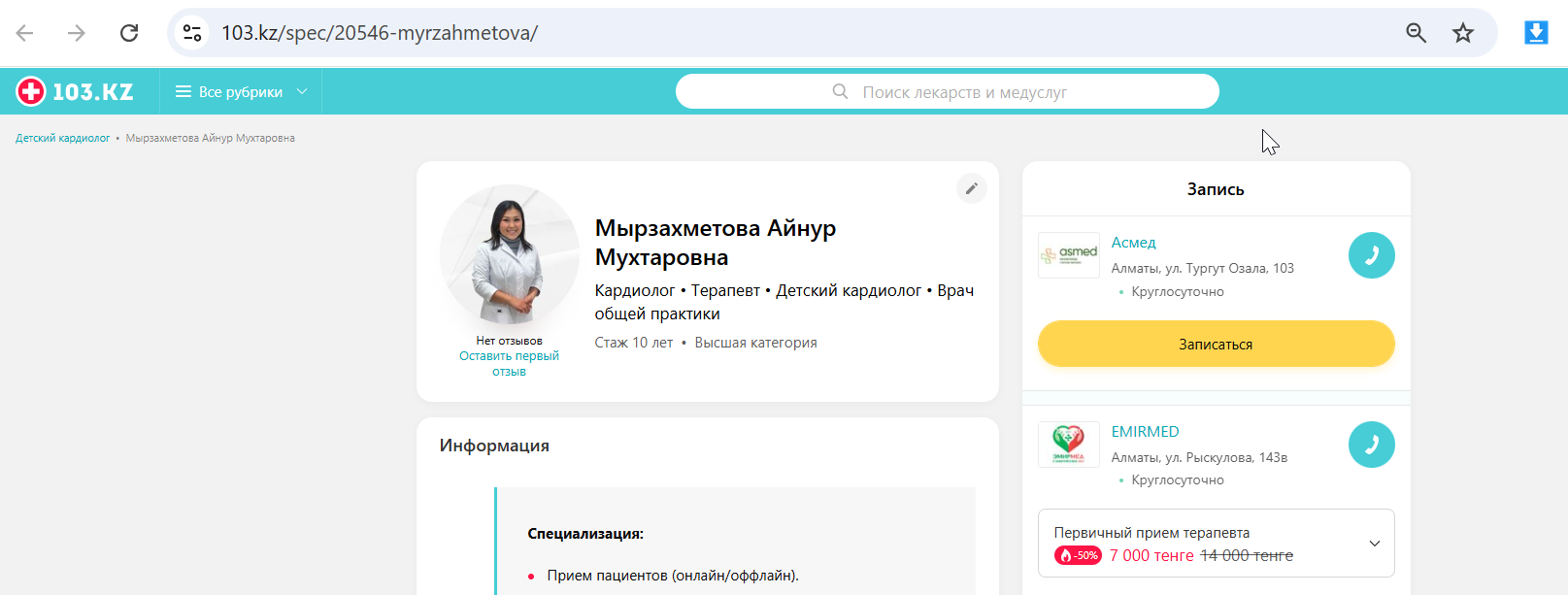Click Оставить первый отзыв link
Screen dimensions: 1568x595
click(509, 364)
